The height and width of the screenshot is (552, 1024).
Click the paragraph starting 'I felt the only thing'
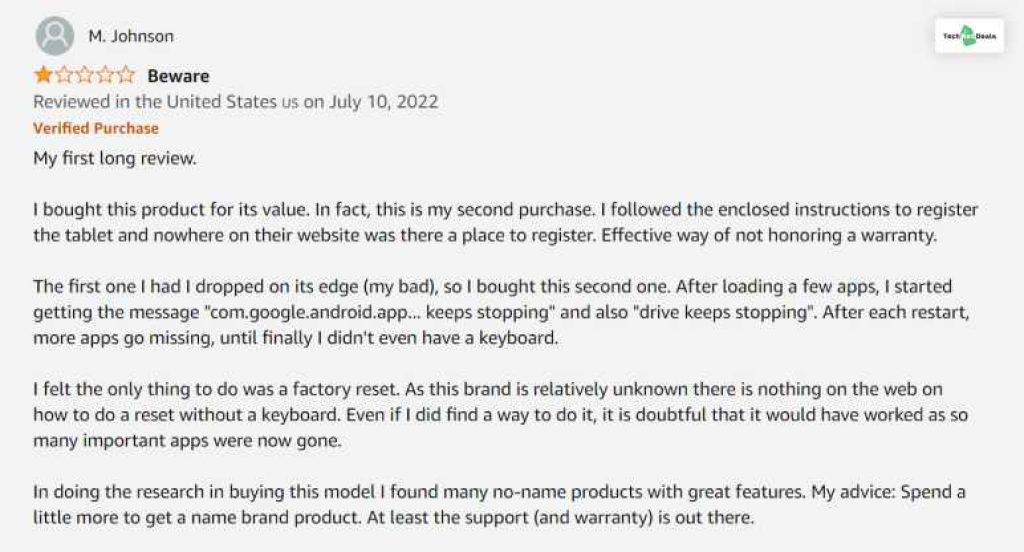point(501,415)
